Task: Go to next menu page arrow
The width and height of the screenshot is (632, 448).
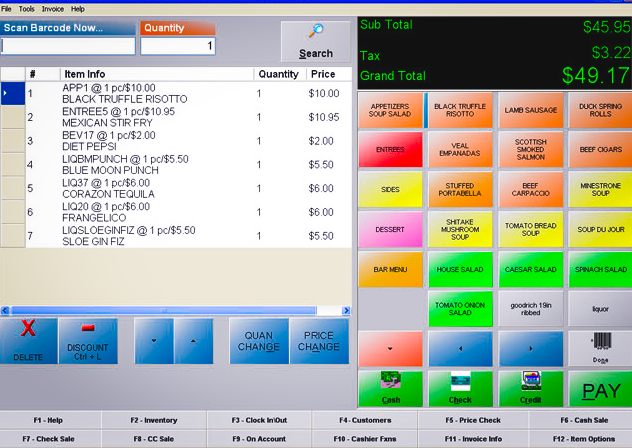Action: point(530,349)
